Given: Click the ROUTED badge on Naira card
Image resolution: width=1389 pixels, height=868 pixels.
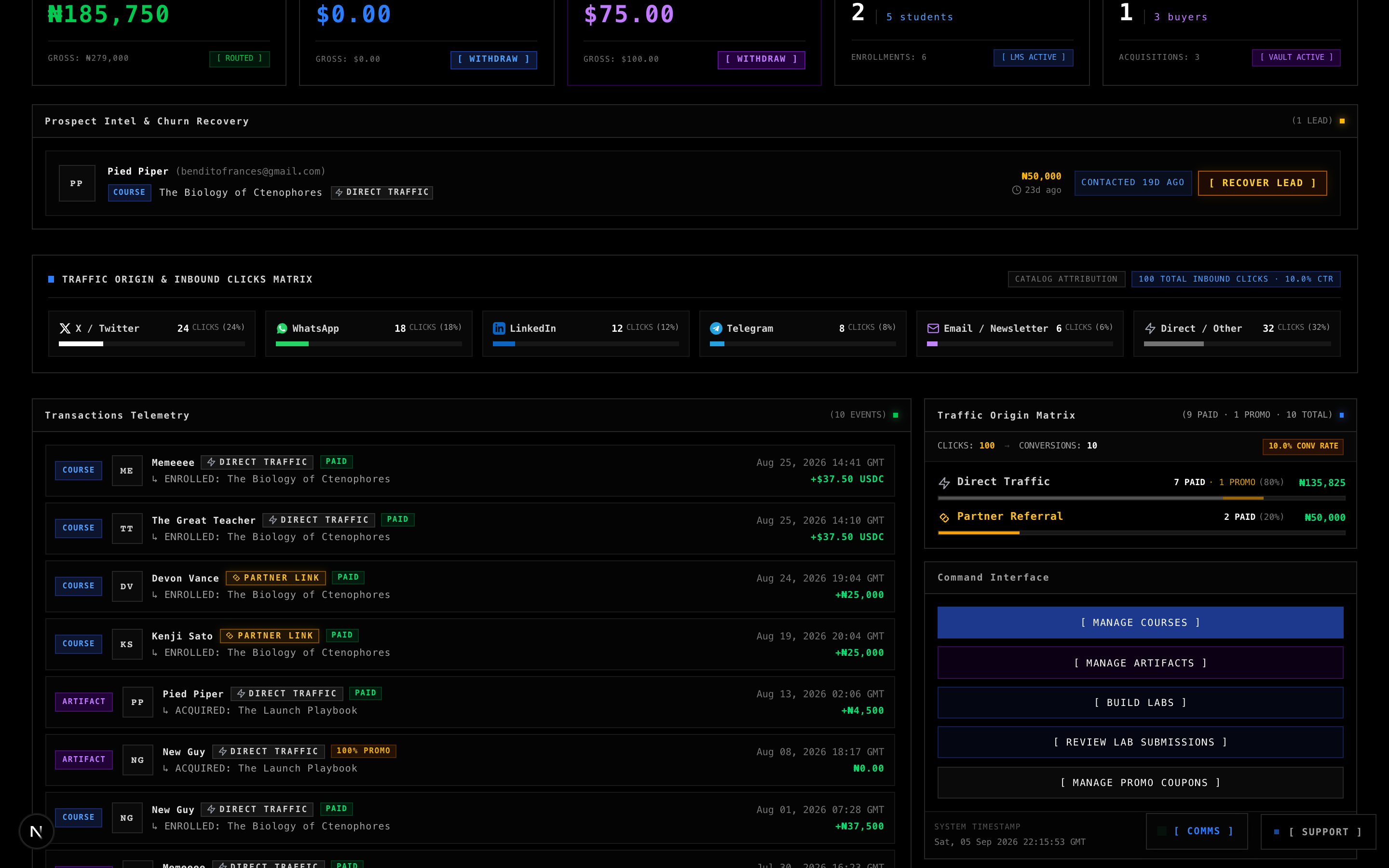Looking at the screenshot, I should tap(239, 58).
